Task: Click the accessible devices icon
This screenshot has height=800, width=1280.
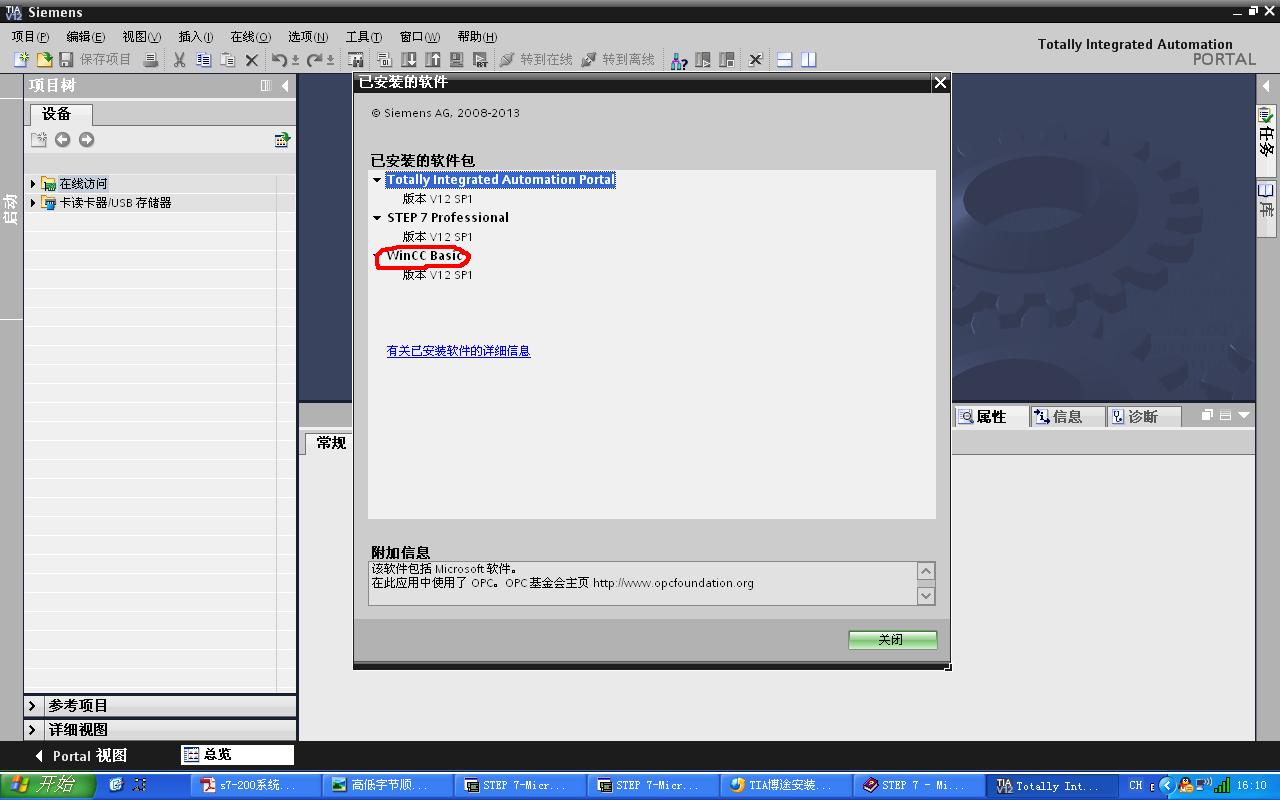Action: coord(679,60)
